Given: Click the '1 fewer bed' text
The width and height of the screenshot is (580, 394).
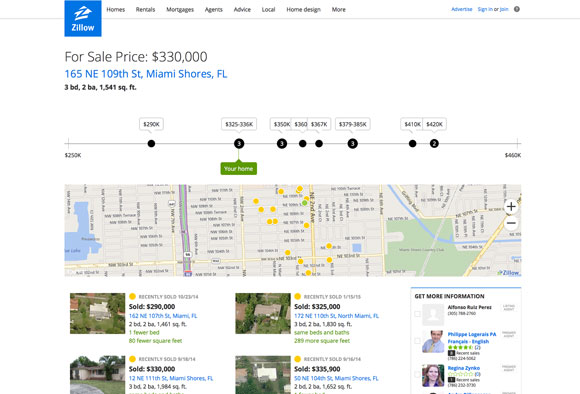Looking at the screenshot, I should [x=144, y=332].
